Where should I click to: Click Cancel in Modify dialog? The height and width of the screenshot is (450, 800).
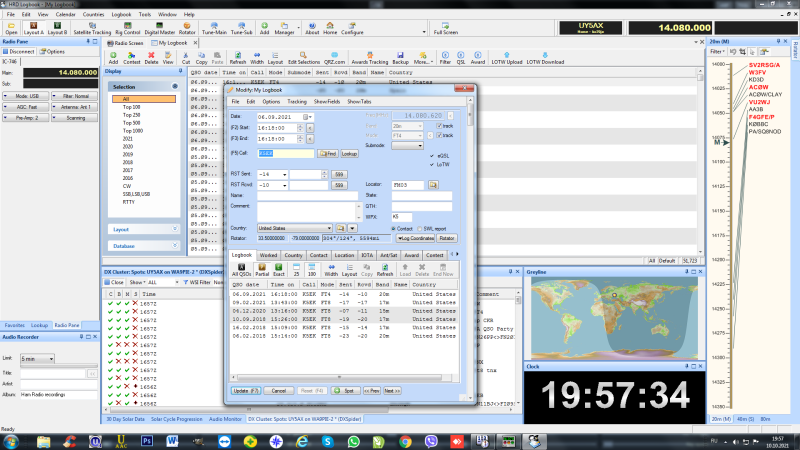pos(279,391)
